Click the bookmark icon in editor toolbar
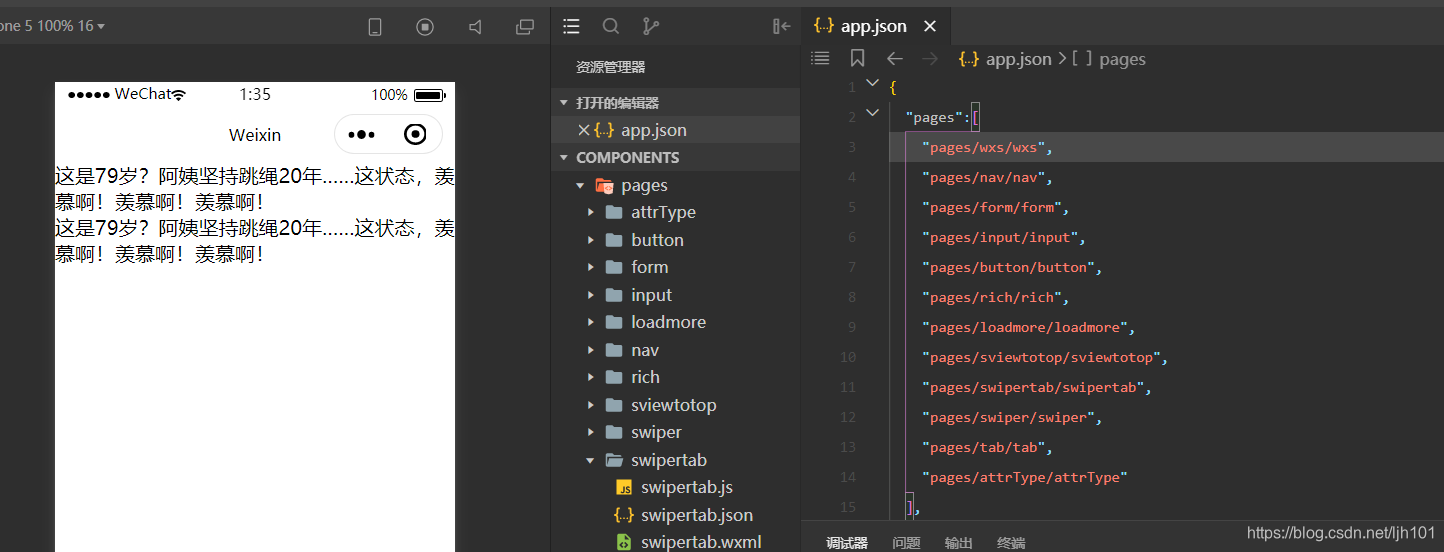1444x552 pixels. (857, 59)
